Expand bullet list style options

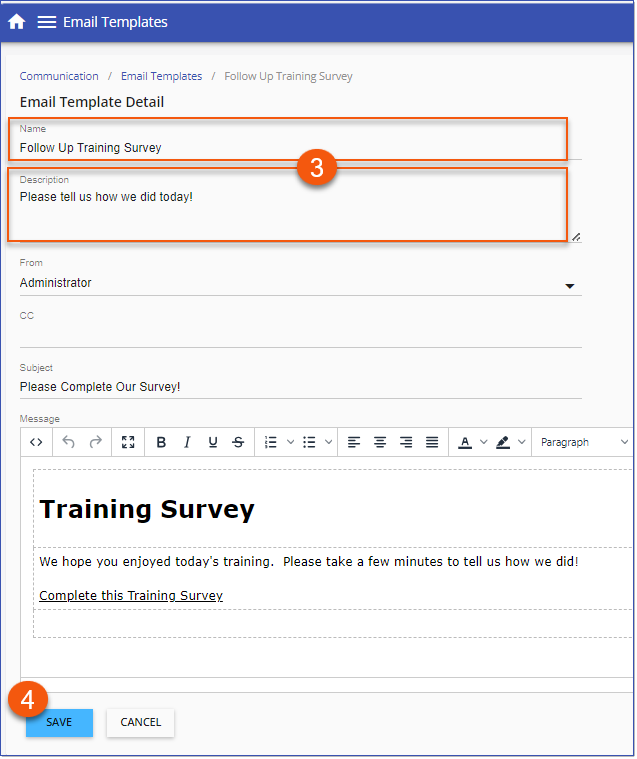[328, 442]
